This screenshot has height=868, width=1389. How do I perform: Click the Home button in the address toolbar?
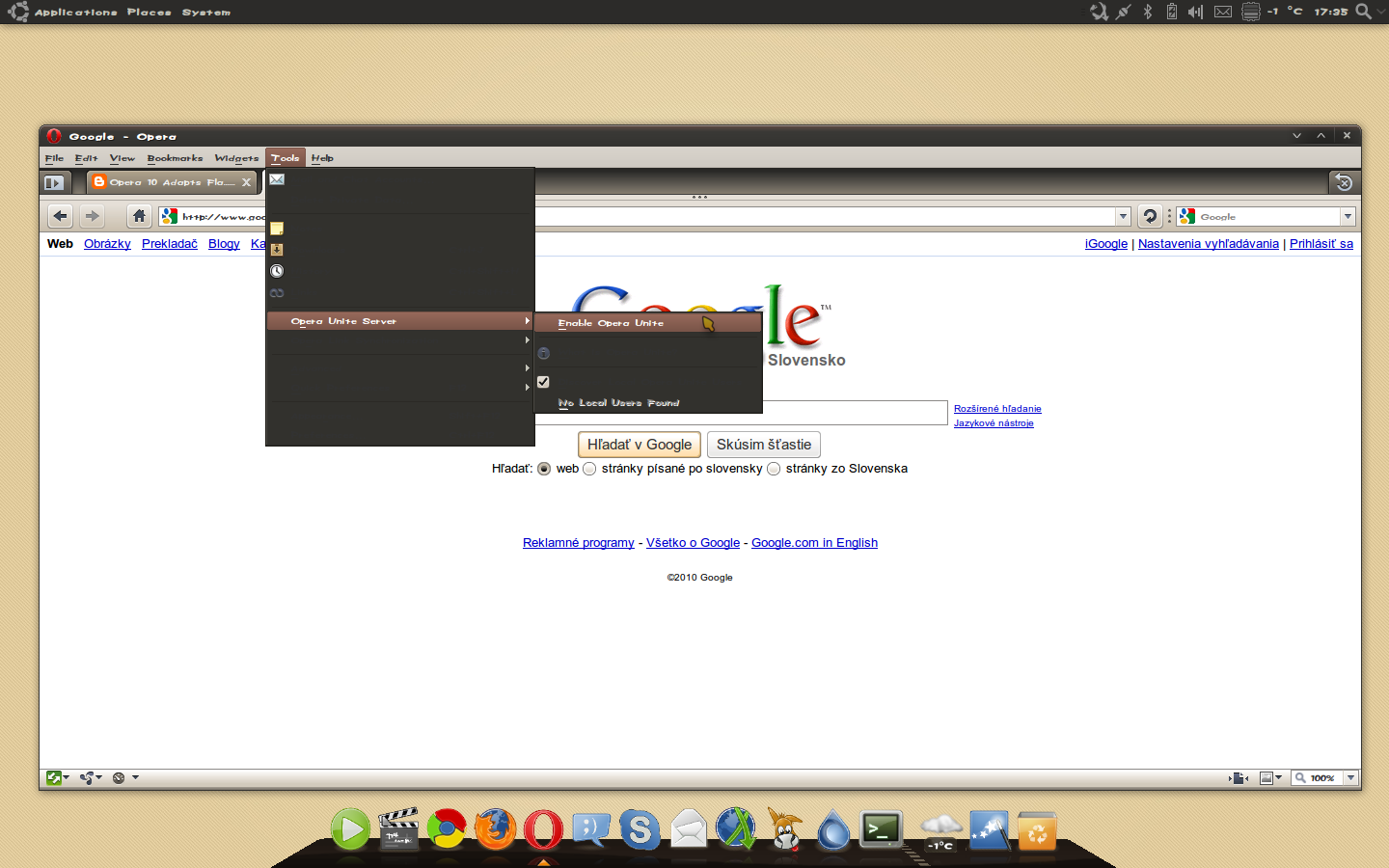139,216
